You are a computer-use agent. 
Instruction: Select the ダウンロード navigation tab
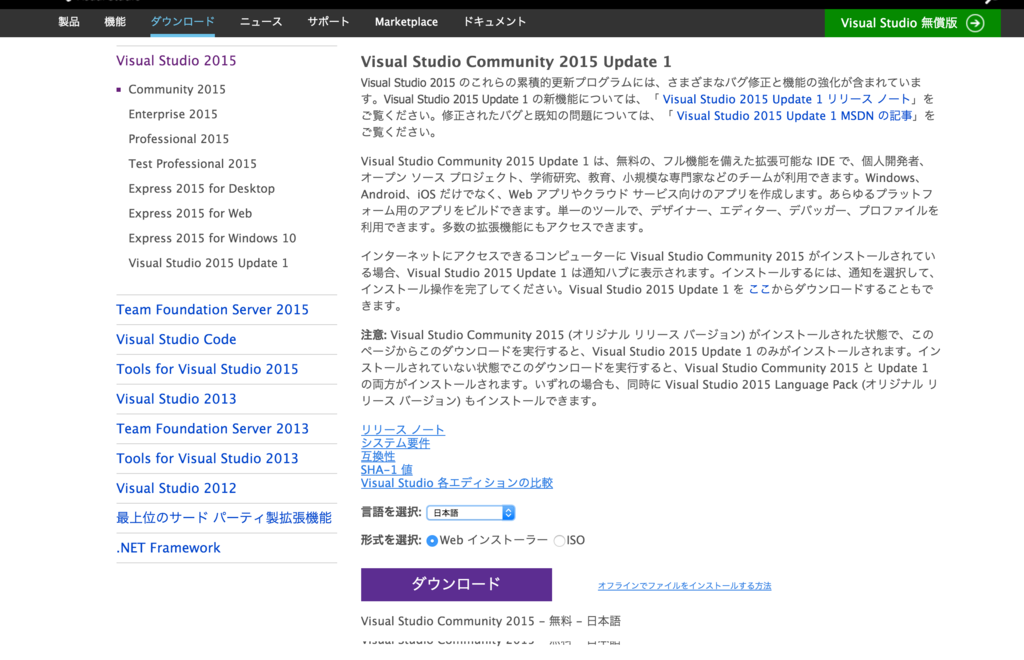click(182, 22)
